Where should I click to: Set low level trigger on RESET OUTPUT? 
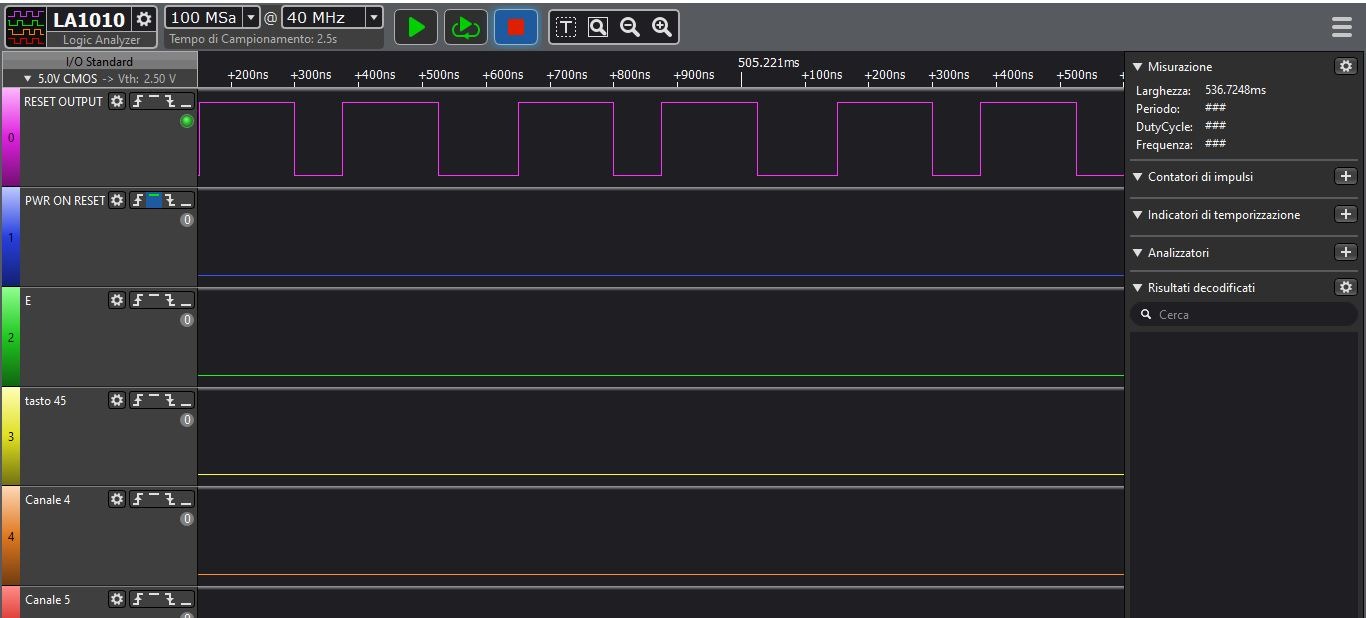click(186, 101)
